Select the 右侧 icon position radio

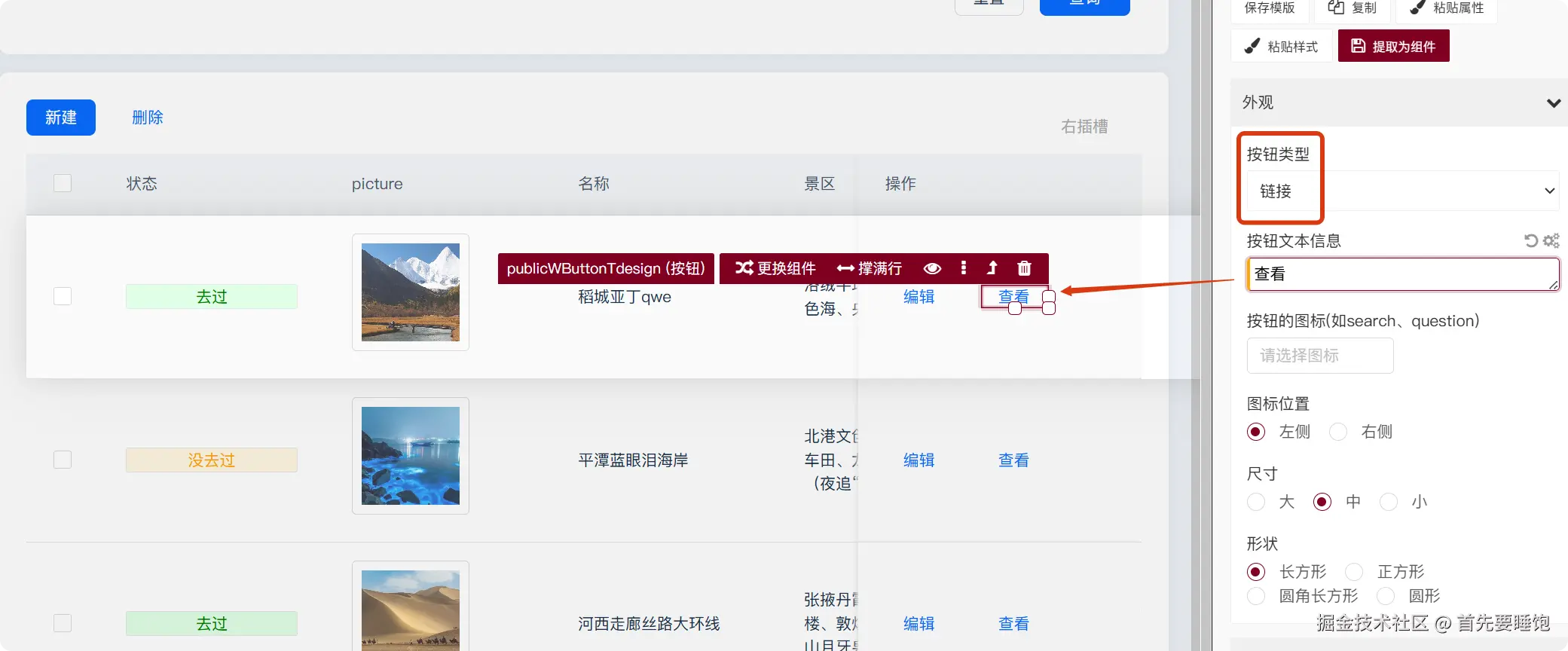[x=1338, y=432]
